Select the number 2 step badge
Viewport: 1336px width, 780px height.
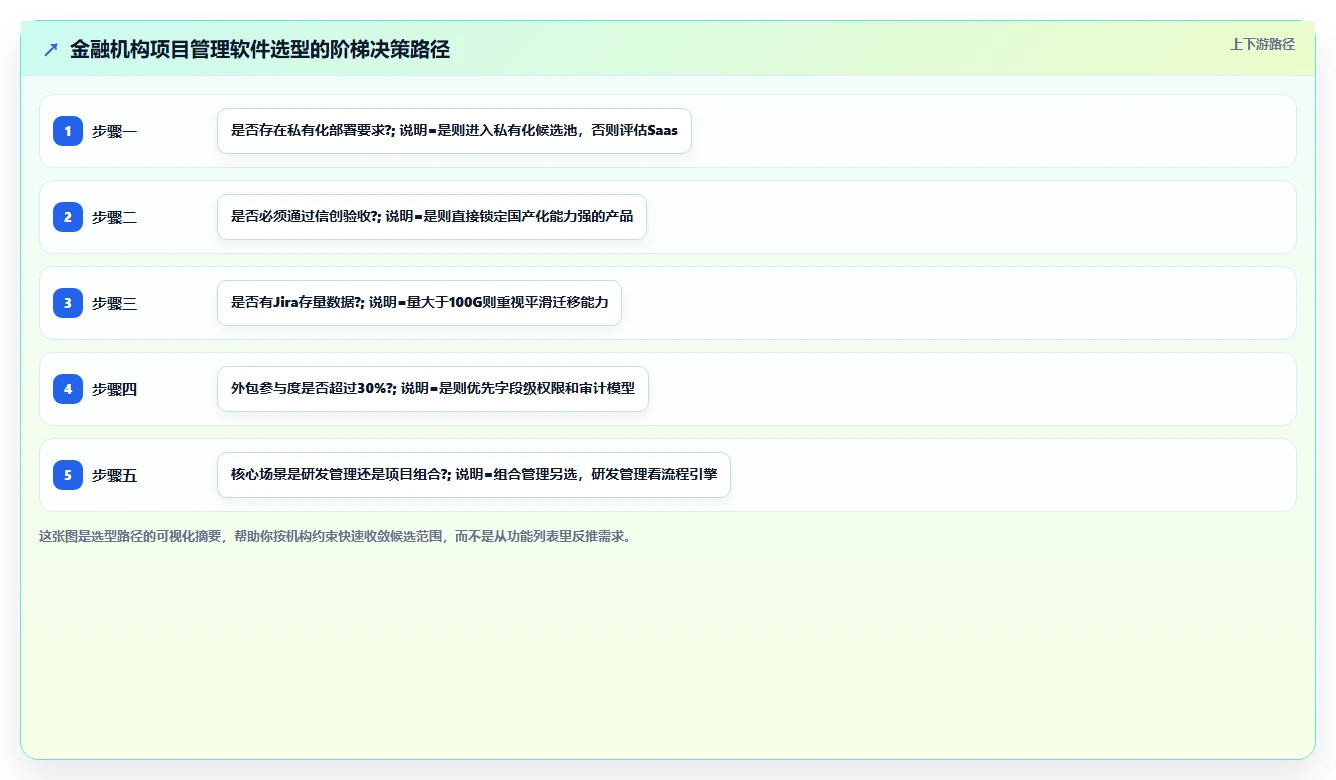coord(68,217)
